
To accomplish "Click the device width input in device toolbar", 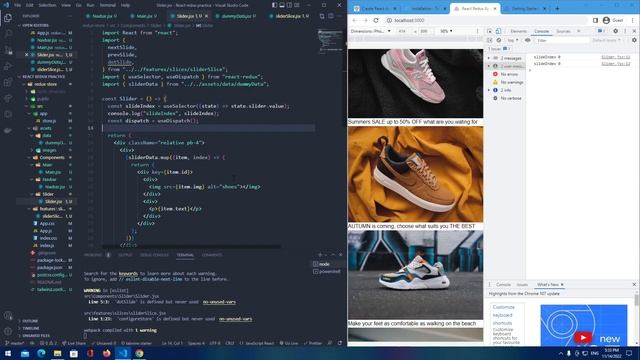I will 403,31.
